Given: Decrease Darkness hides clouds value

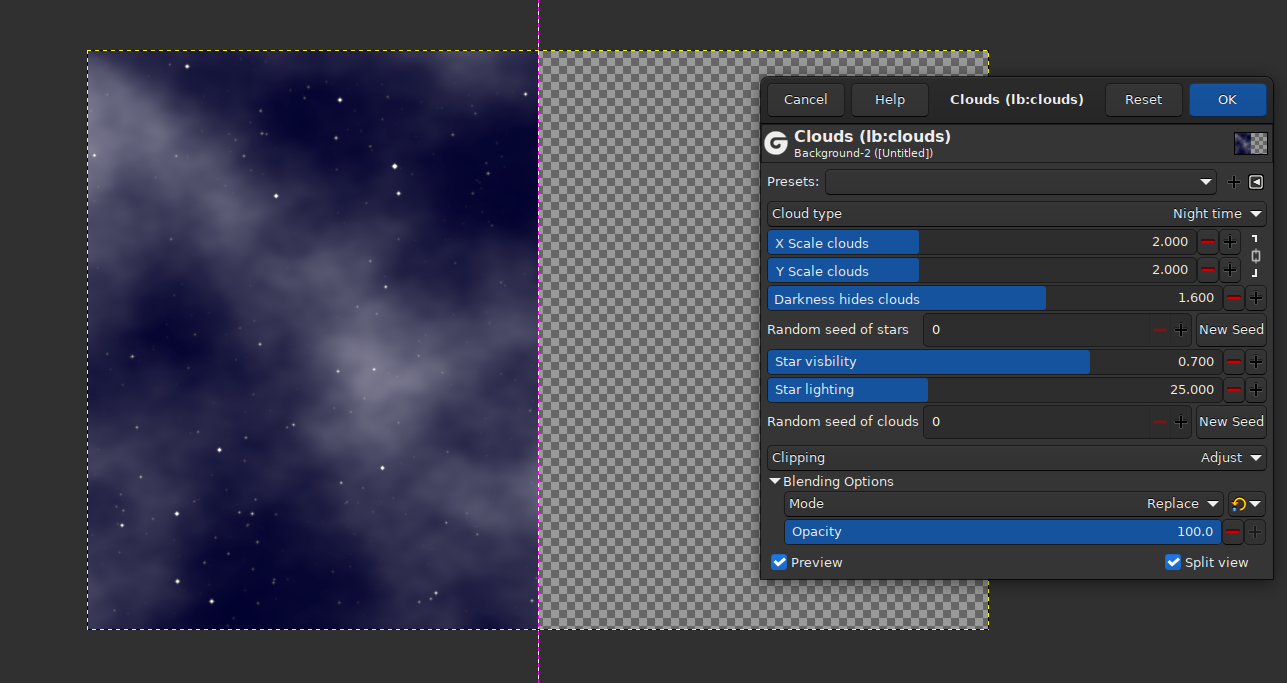Looking at the screenshot, I should click(x=1234, y=298).
